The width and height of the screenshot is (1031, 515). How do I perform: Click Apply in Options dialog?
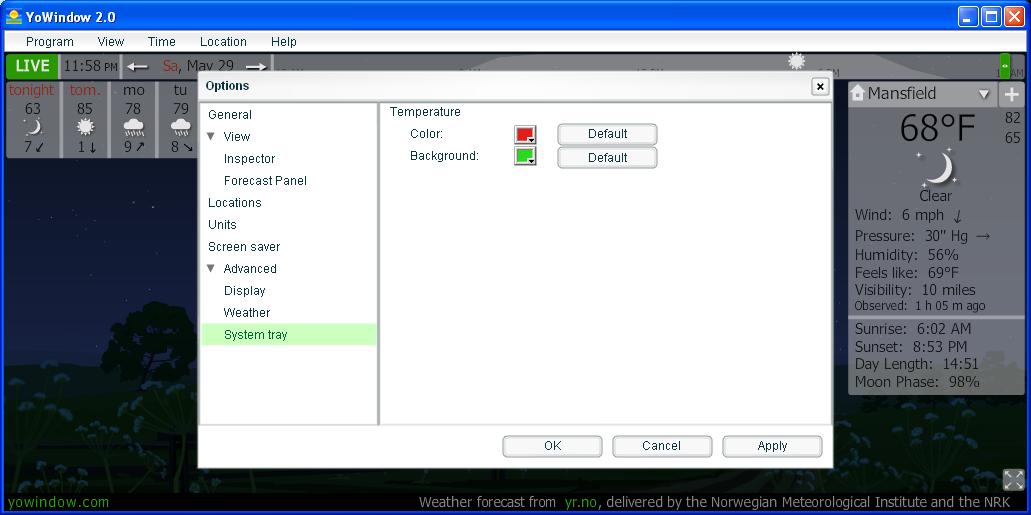pyautogui.click(x=772, y=446)
